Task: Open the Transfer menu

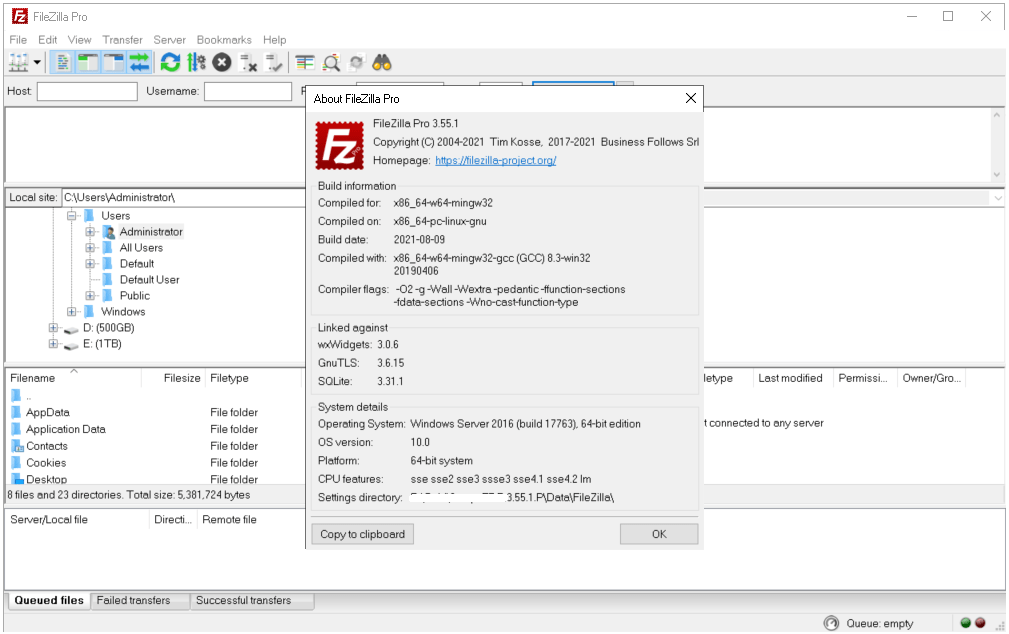Action: 122,40
